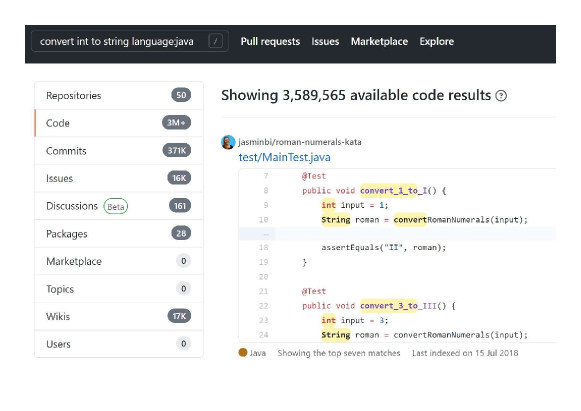Open Explore in top navigation
Viewport: 581px width, 411px height.
(x=436, y=42)
